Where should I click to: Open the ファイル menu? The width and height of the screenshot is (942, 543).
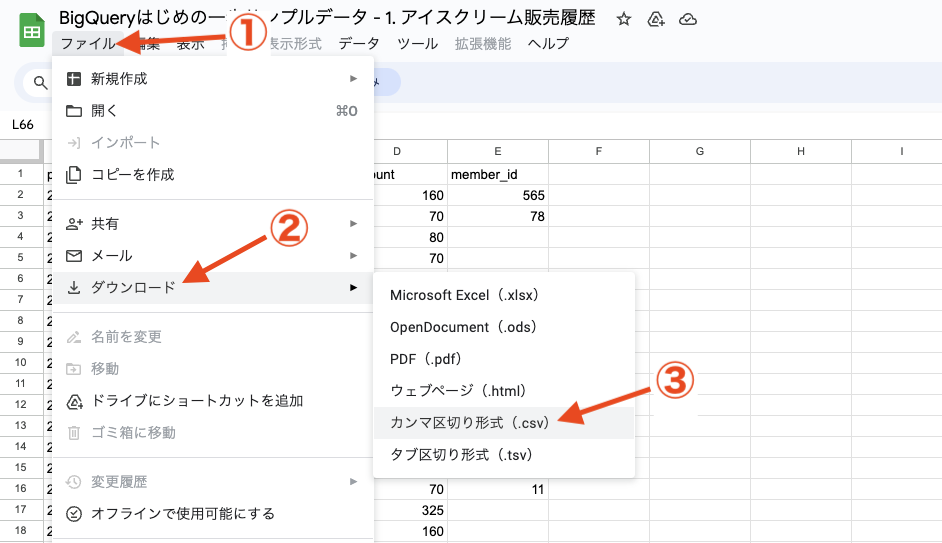[88, 43]
